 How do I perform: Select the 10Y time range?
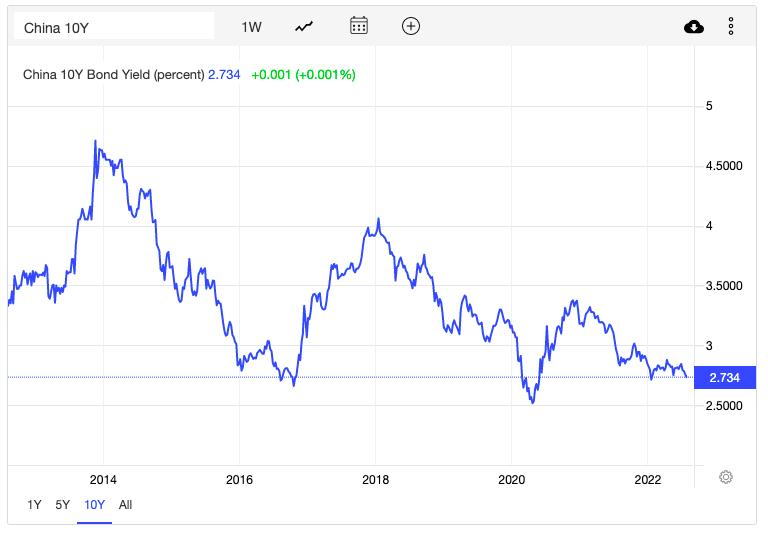(93, 505)
